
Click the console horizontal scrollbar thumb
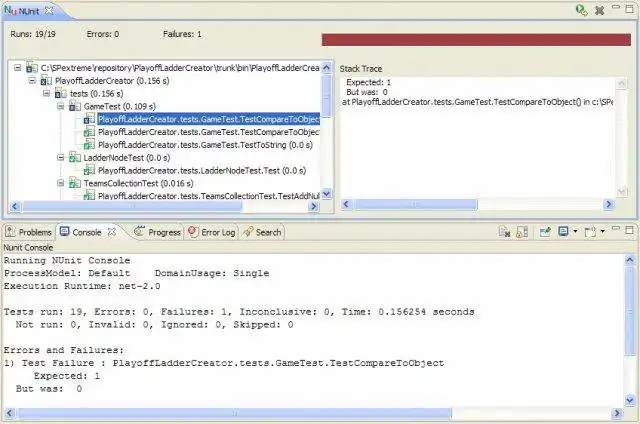click(234, 413)
